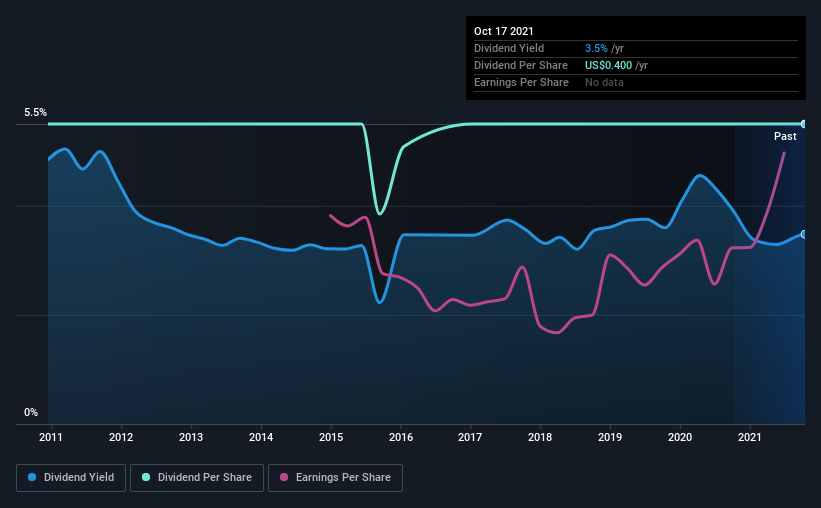Click the teal Dividend Per Share legend dot
Screen dimensions: 821x508
coord(146,477)
